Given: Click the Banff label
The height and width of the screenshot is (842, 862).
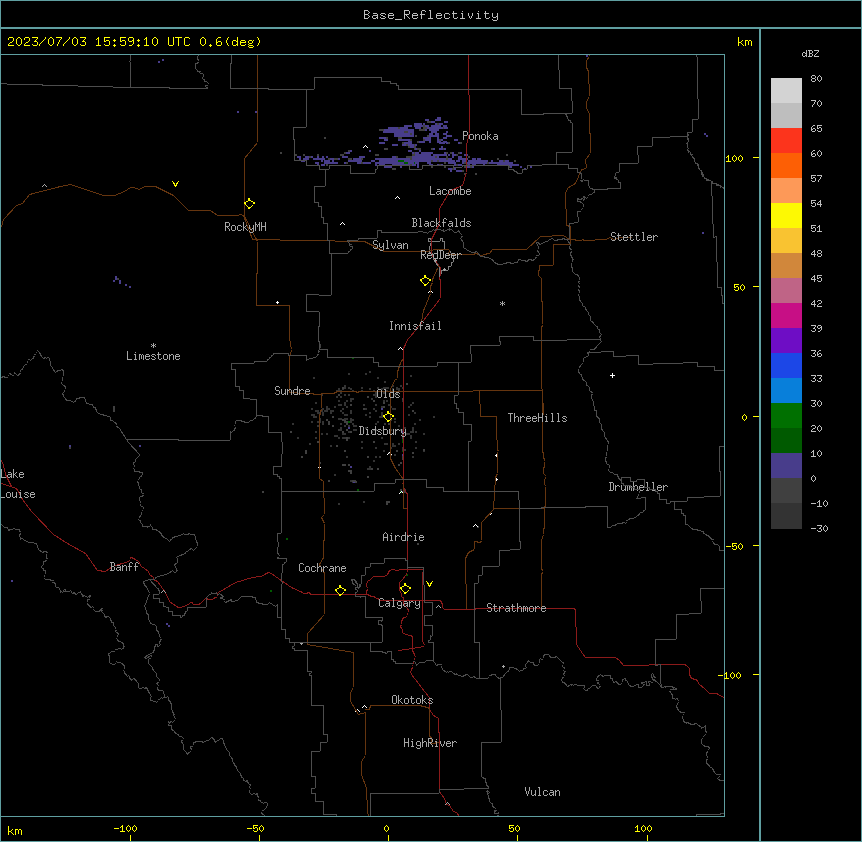Looking at the screenshot, I should 124,567.
